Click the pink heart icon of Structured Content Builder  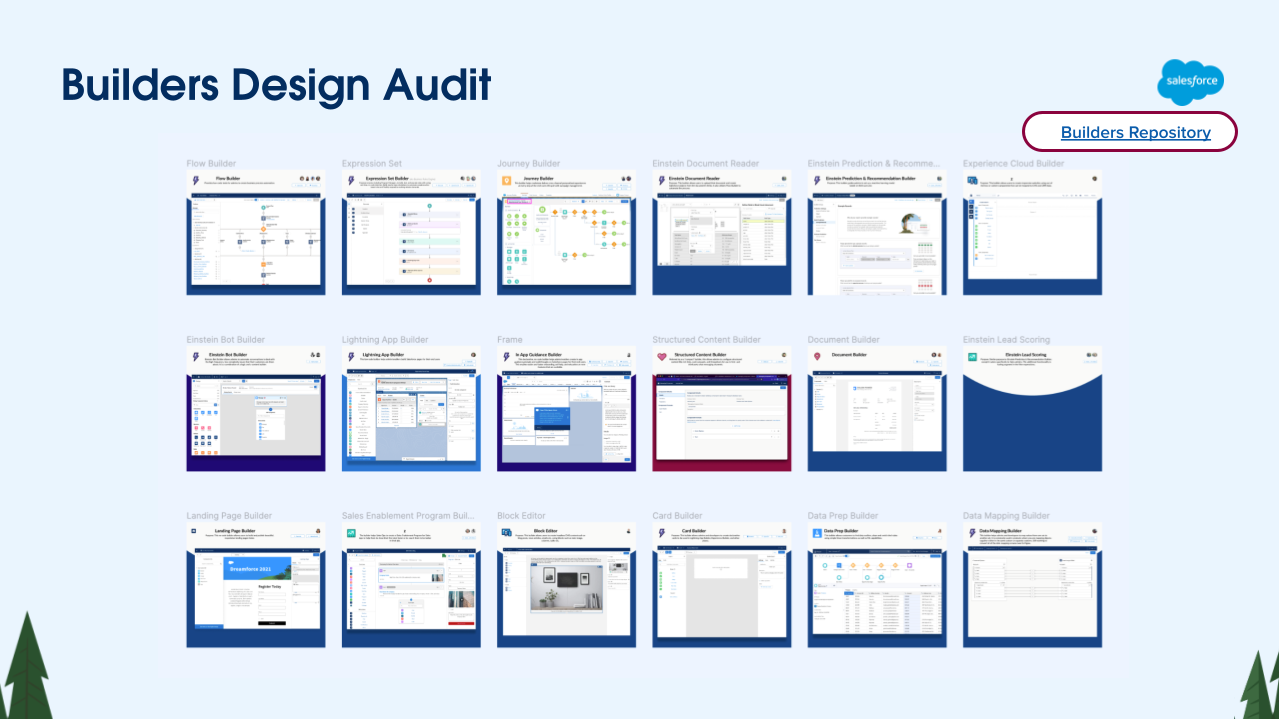662,356
